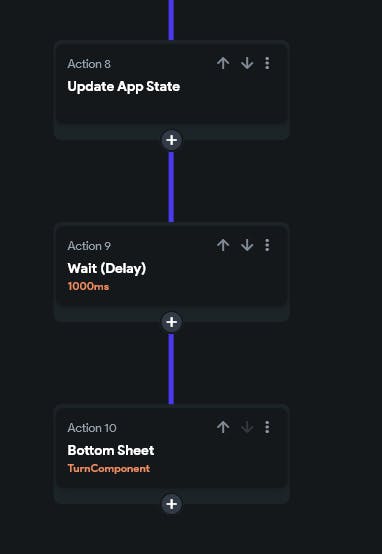
Task: Select the Bottom Sheet action card
Action: click(172, 447)
